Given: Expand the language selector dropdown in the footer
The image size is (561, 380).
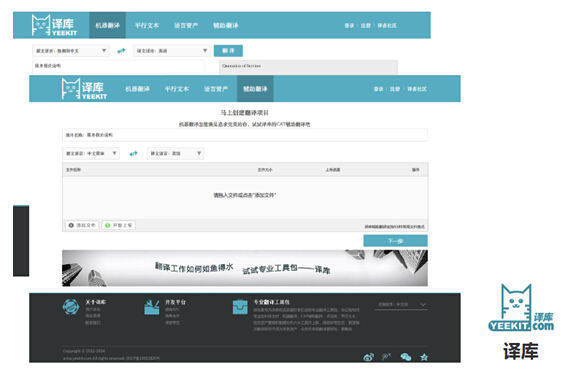Looking at the screenshot, I should tap(401, 305).
